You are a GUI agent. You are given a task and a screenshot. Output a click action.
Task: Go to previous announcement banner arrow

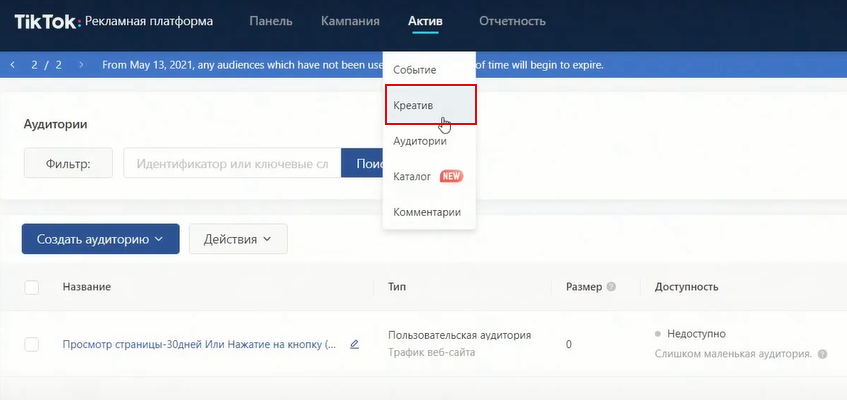tap(12, 65)
